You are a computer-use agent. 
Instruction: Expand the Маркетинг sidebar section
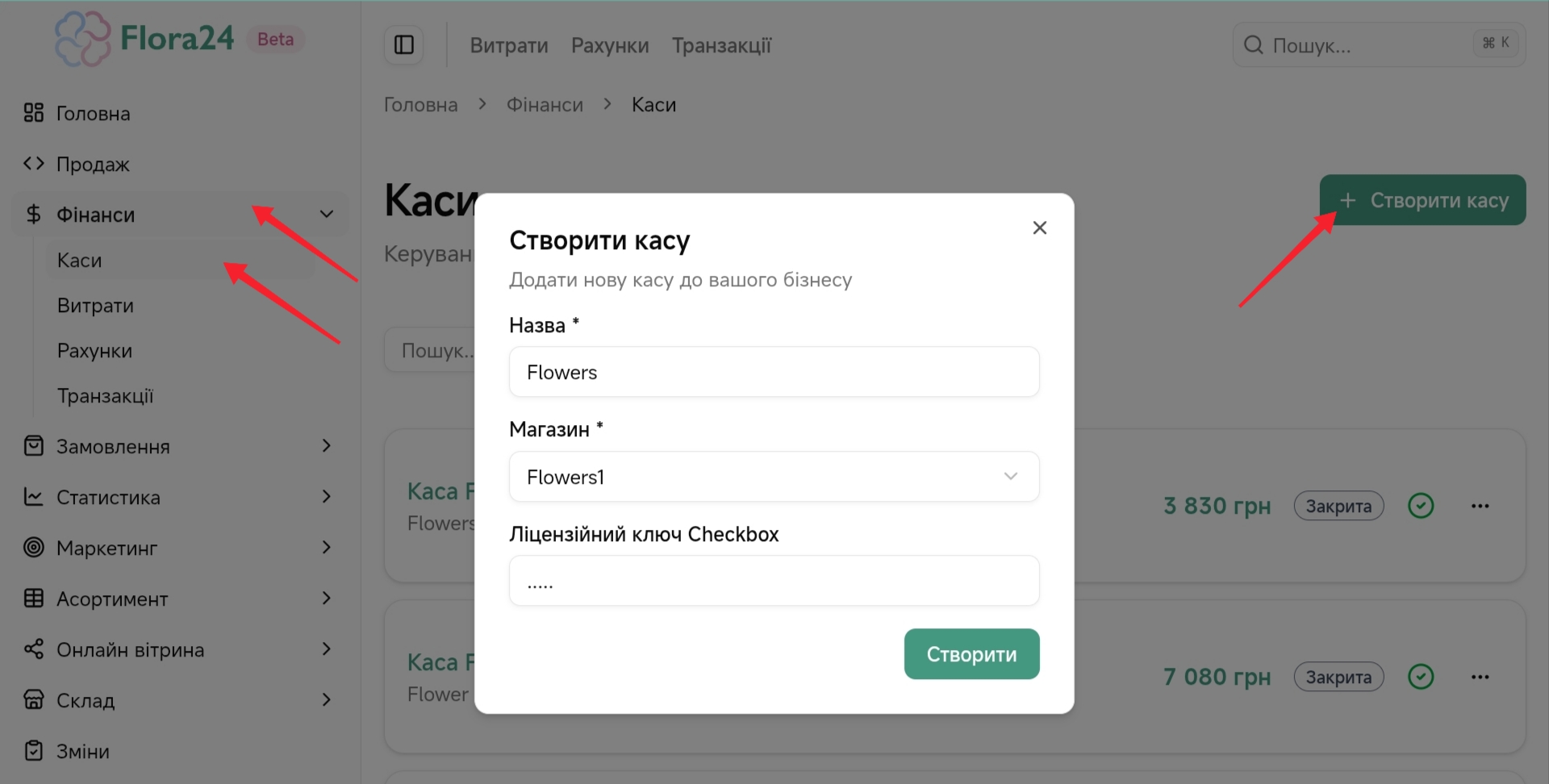click(326, 548)
